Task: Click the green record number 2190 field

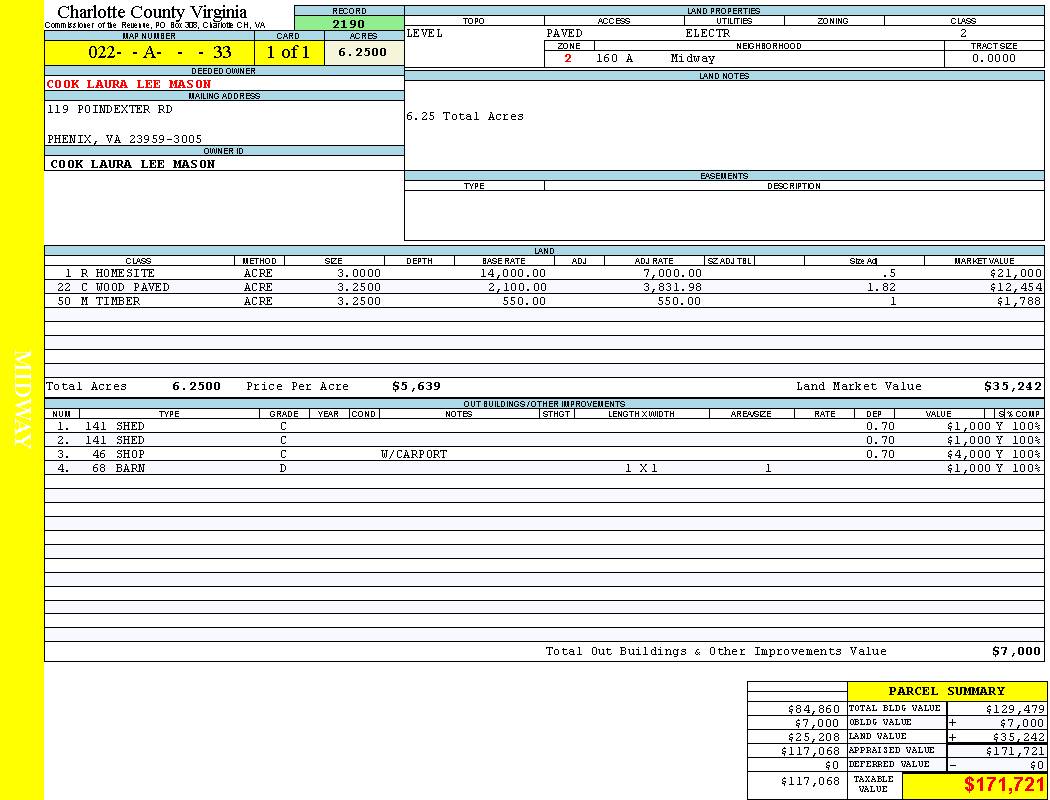Action: (349, 24)
